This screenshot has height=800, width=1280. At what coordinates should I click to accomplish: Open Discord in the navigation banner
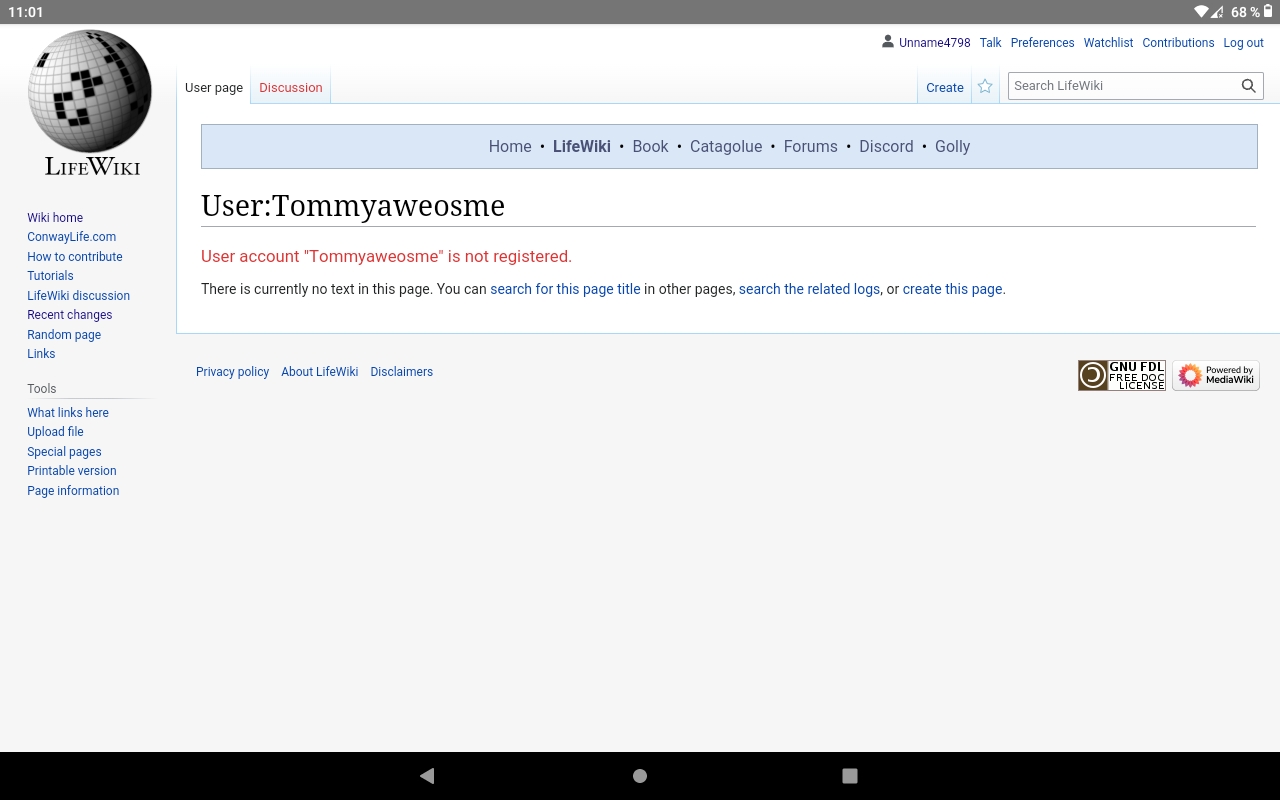coord(886,146)
